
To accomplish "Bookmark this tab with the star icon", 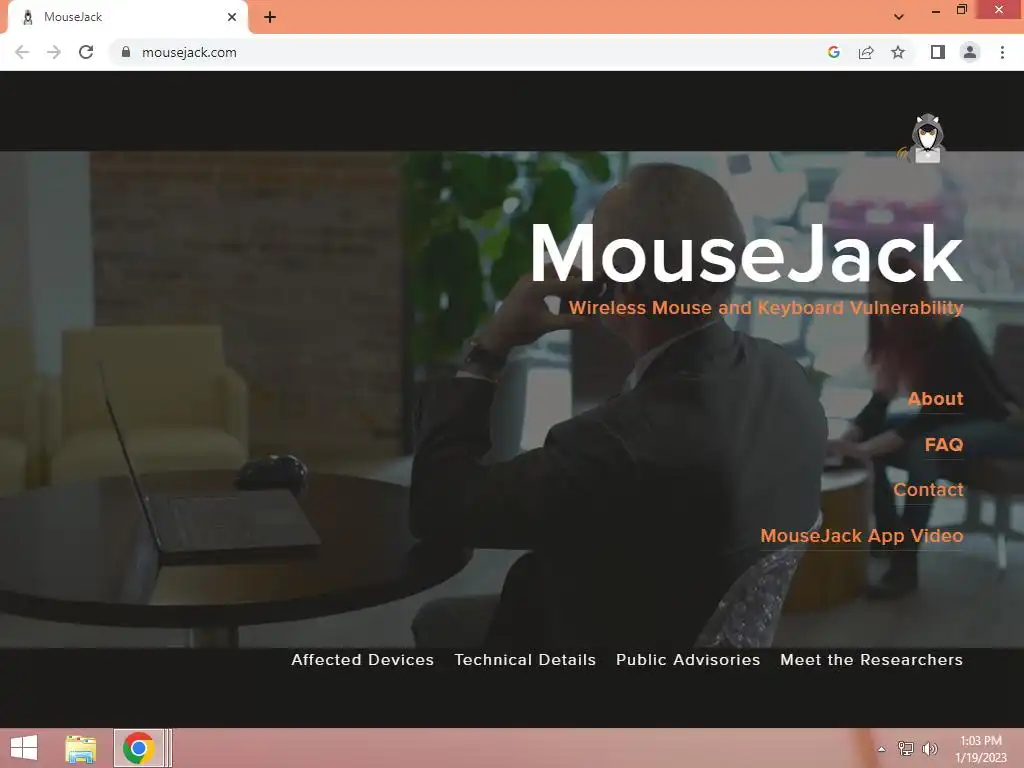I will click(x=898, y=52).
